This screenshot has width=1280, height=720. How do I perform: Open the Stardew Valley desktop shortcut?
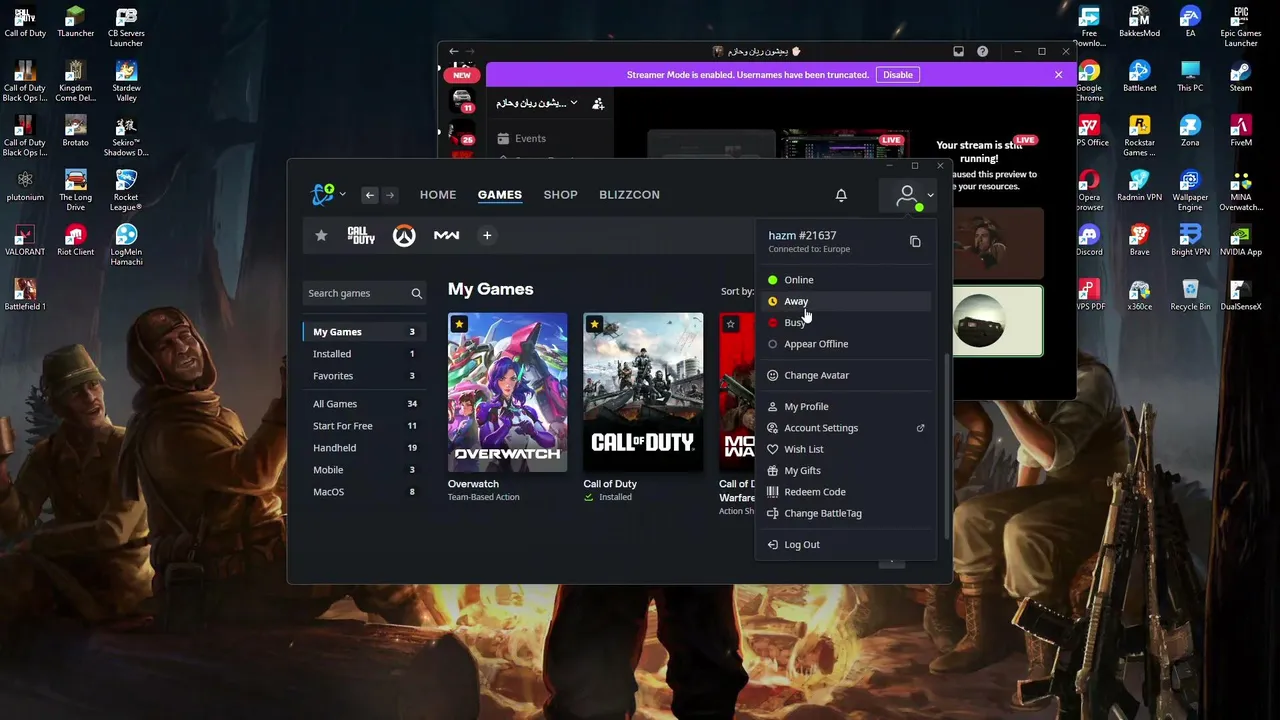click(126, 82)
